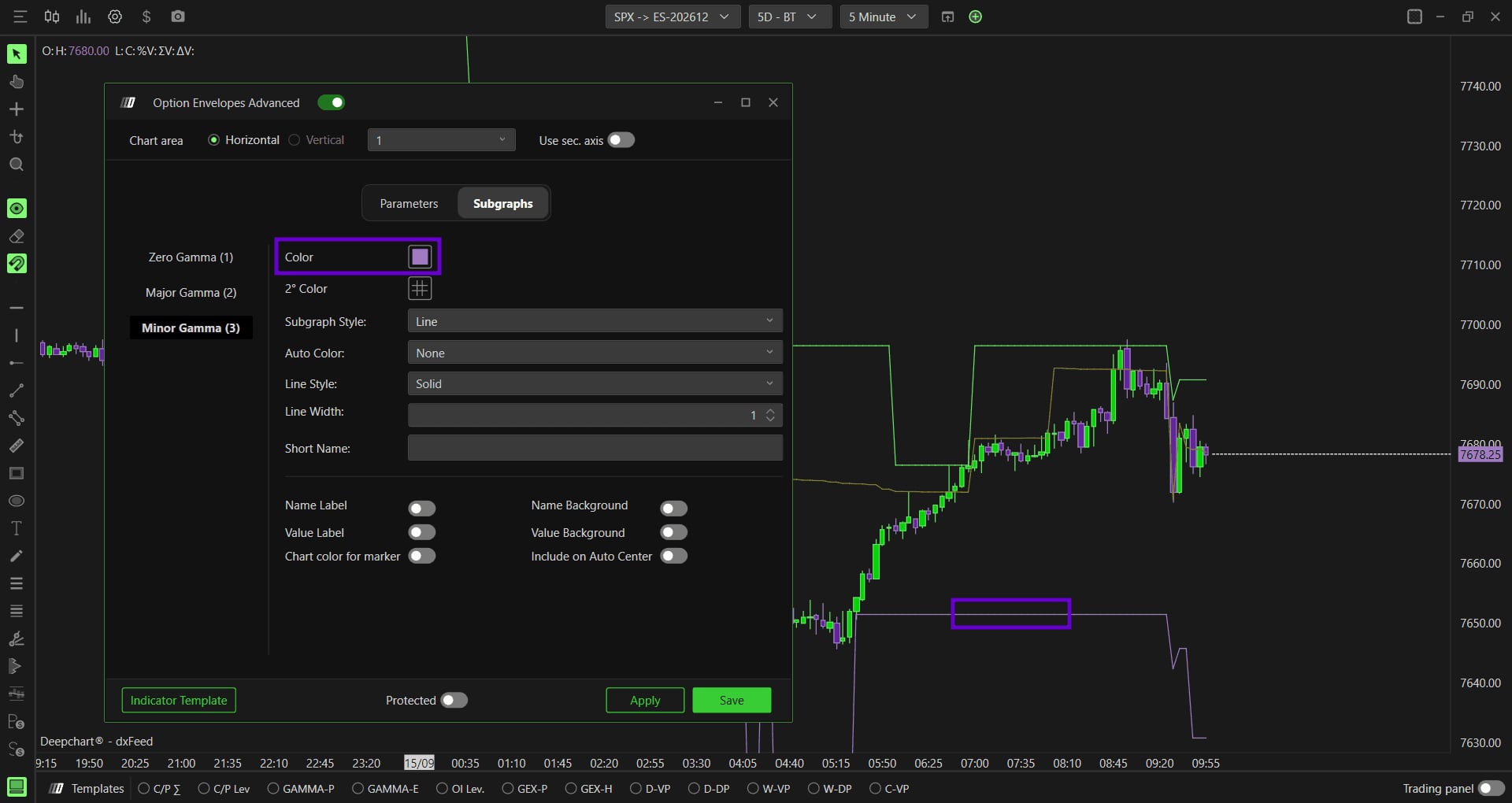Viewport: 1512px width, 803px height.
Task: Toggle Use sec. axis switch
Action: click(x=621, y=140)
